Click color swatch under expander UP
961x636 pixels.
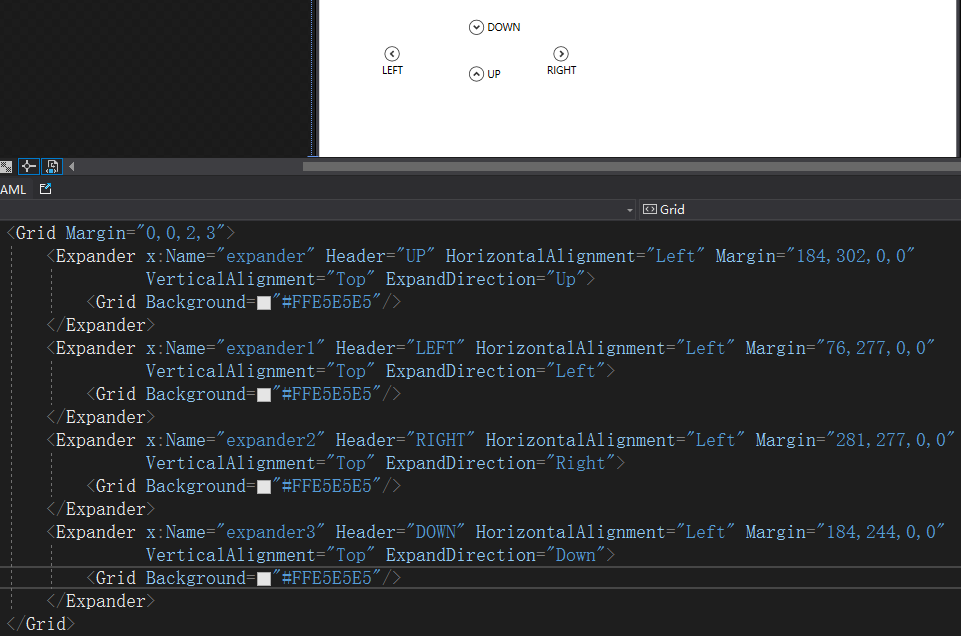pyautogui.click(x=264, y=303)
